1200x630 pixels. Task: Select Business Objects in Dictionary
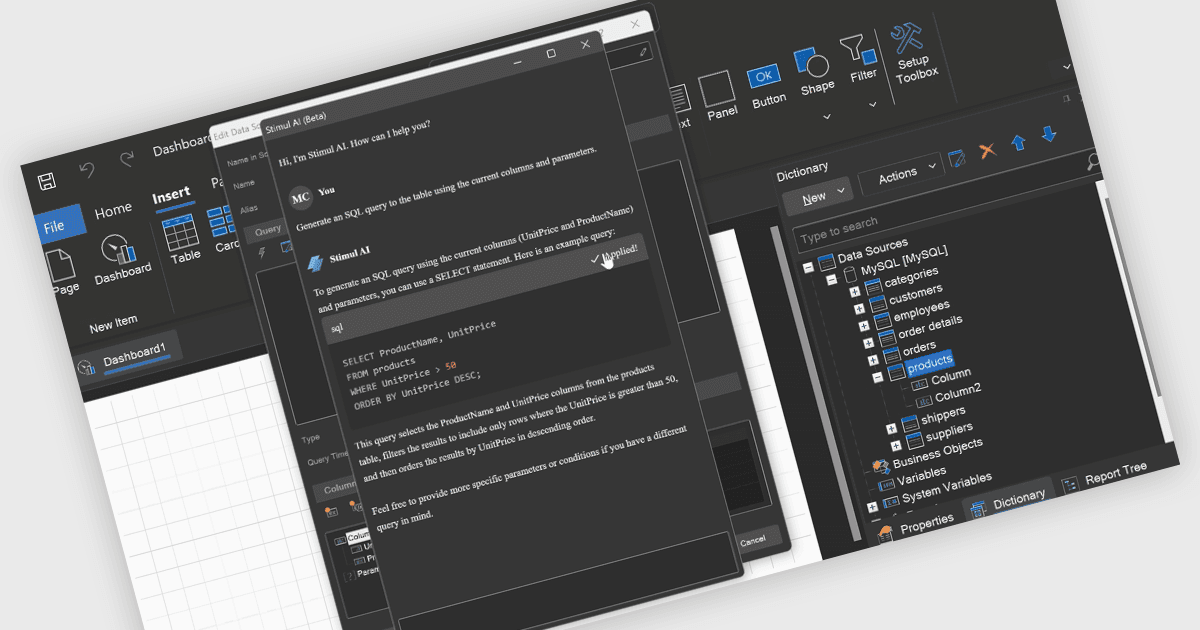(x=937, y=453)
